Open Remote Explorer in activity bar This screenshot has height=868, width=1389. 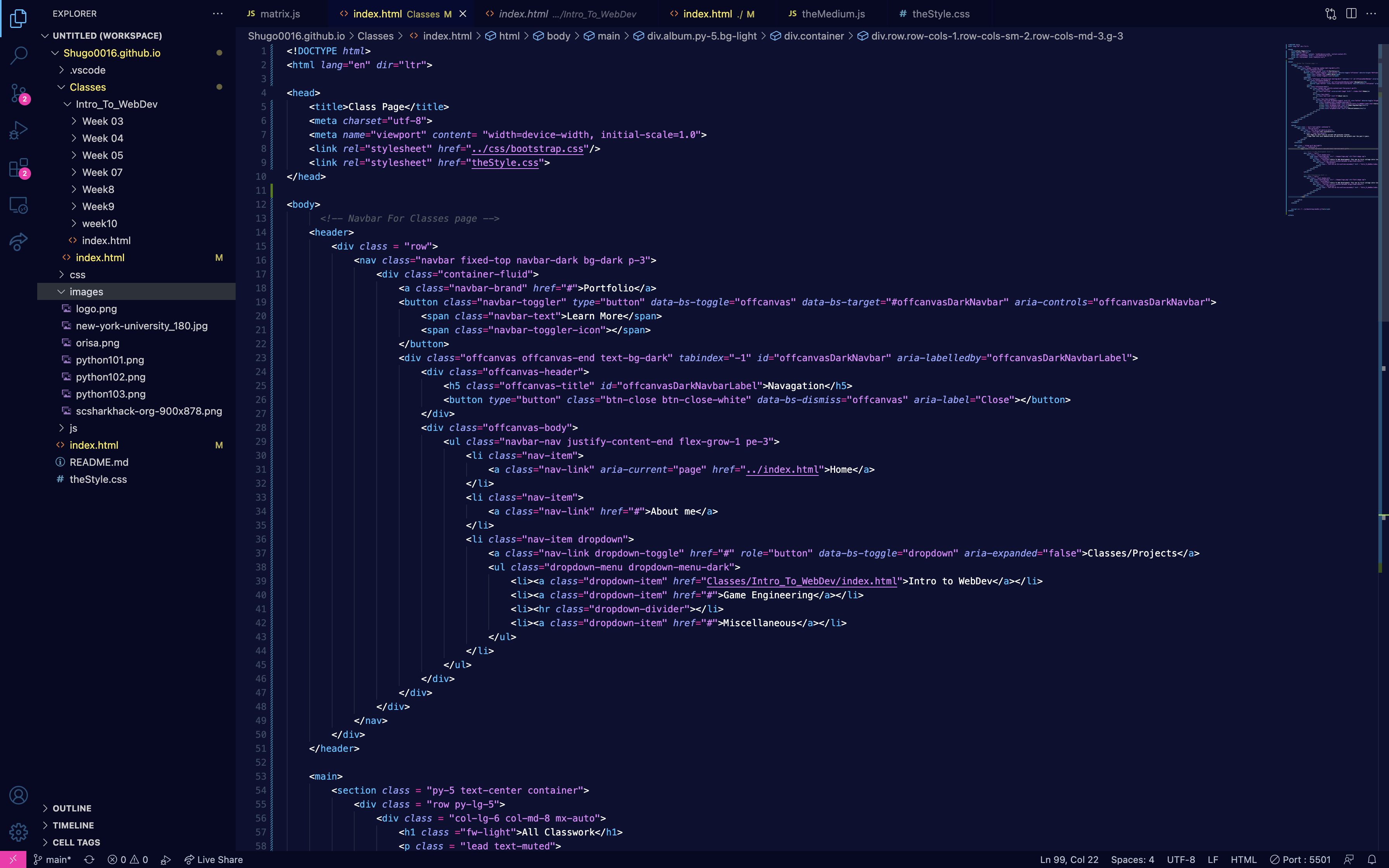tap(18, 205)
